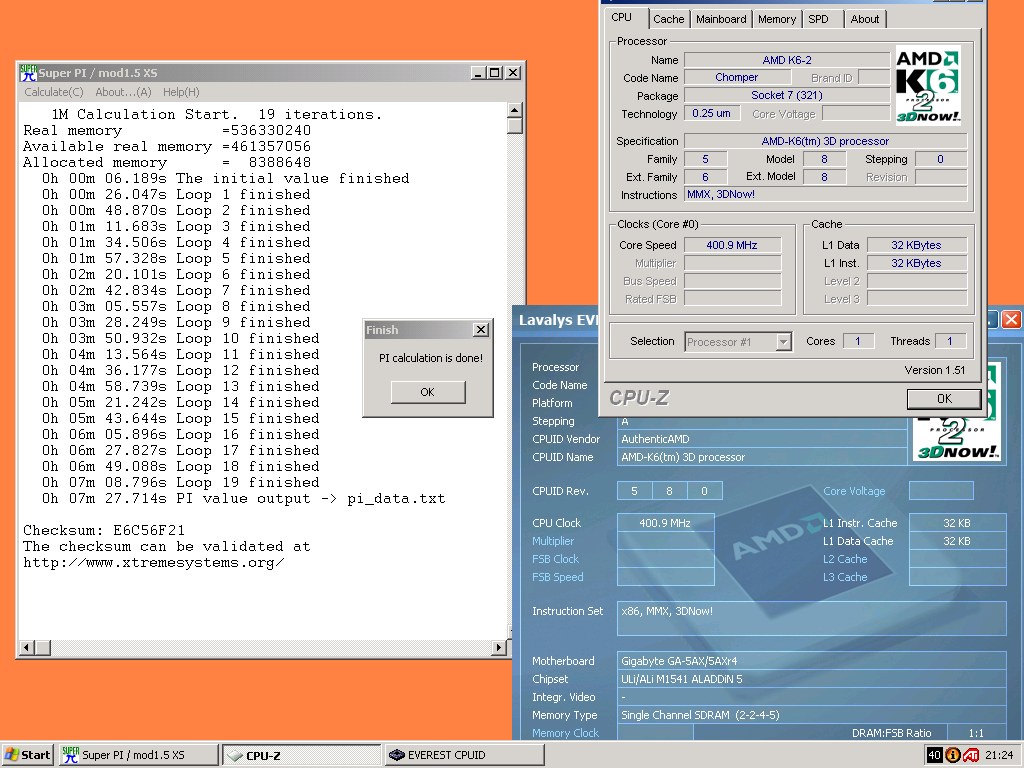Click the Checksum: E6C56F21 line
Viewport: 1024px width, 768px height.
(104, 530)
